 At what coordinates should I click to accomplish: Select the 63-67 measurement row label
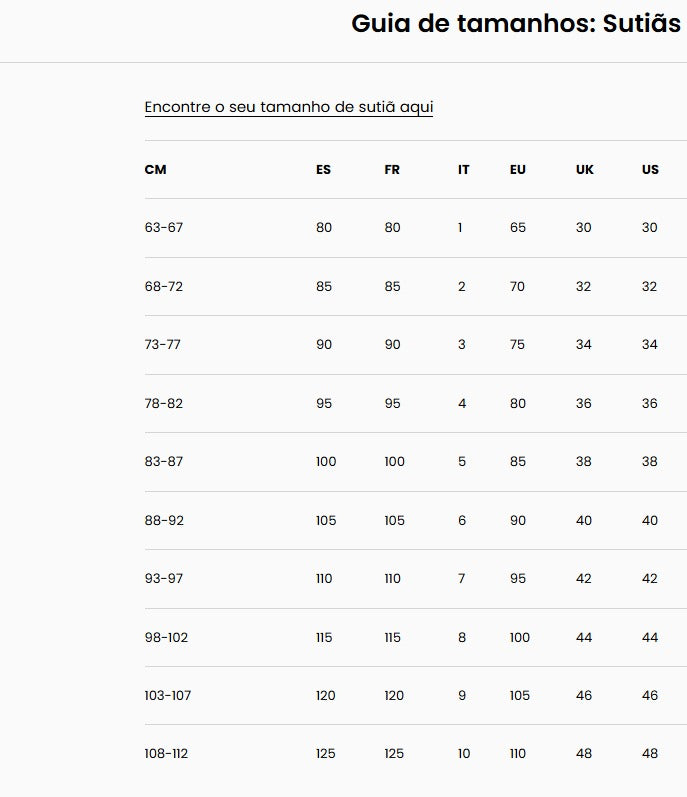point(164,228)
